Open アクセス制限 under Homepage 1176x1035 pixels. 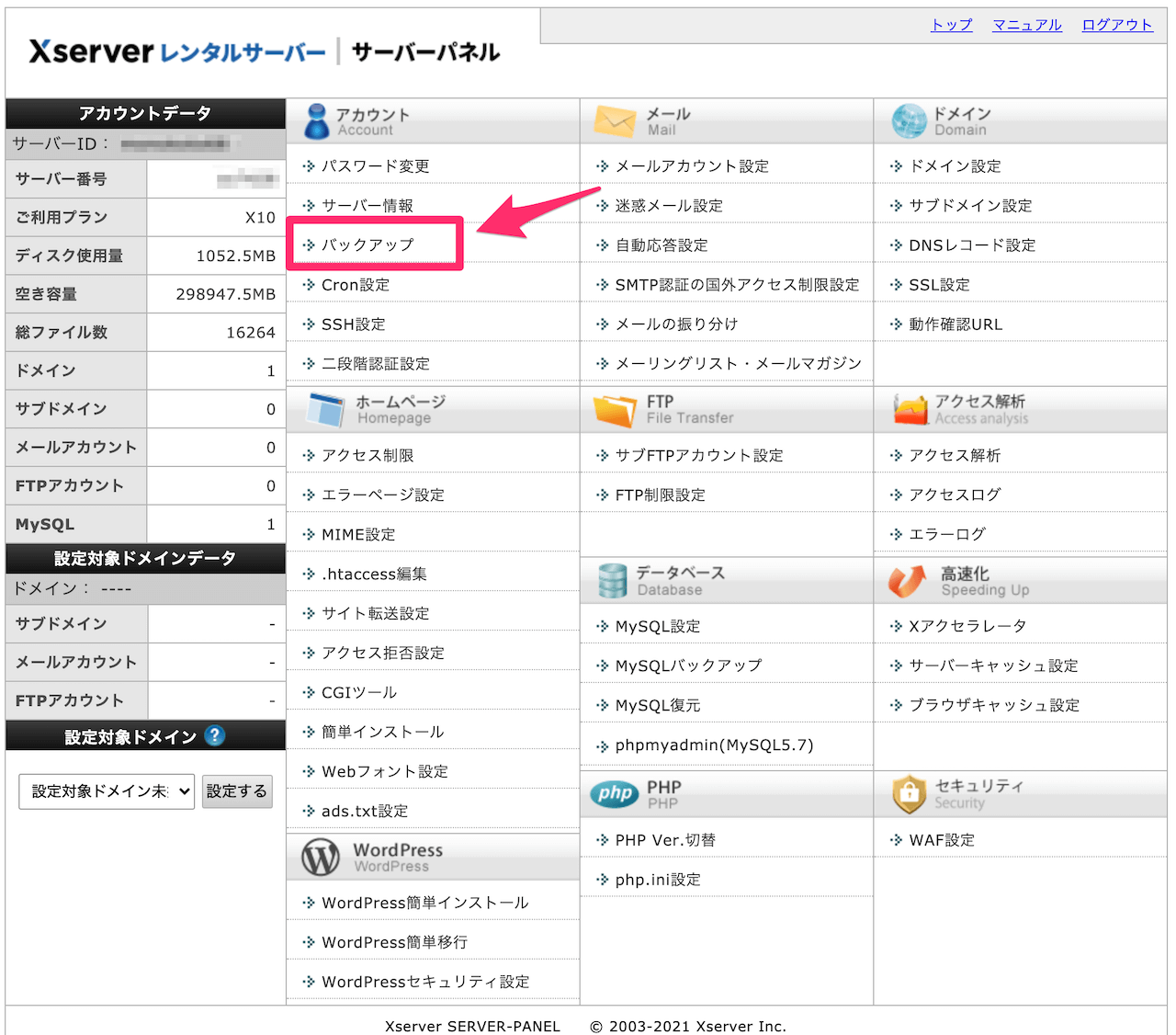(367, 456)
